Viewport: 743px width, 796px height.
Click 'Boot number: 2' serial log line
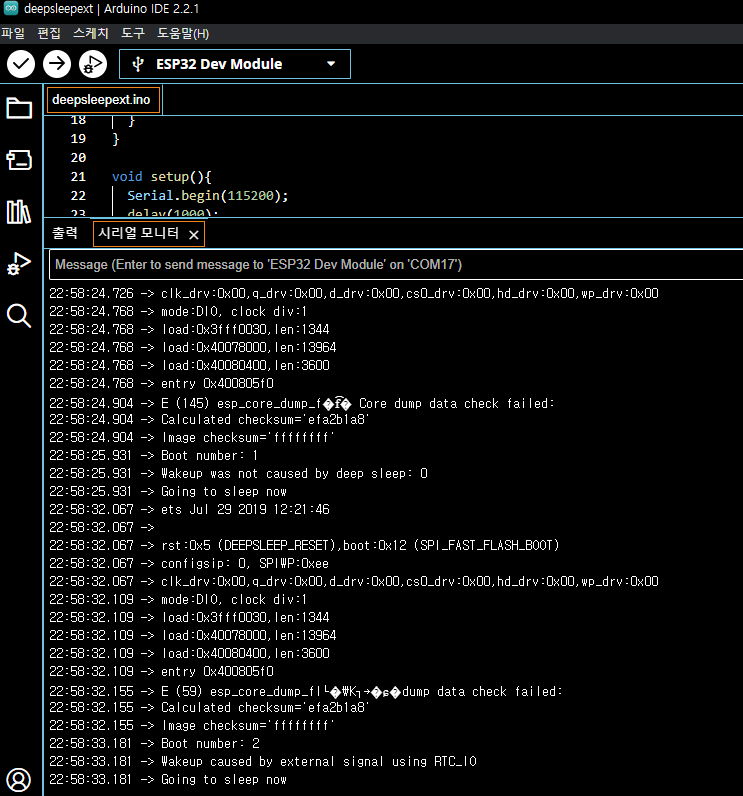coord(154,743)
